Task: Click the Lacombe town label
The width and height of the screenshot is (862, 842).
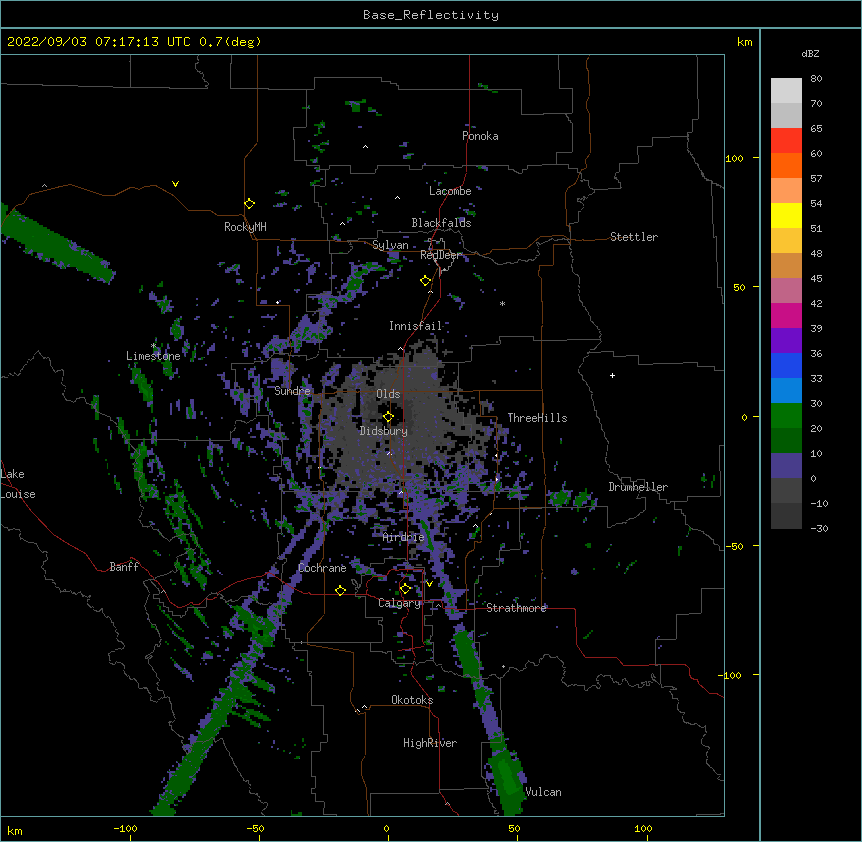Action: (450, 191)
